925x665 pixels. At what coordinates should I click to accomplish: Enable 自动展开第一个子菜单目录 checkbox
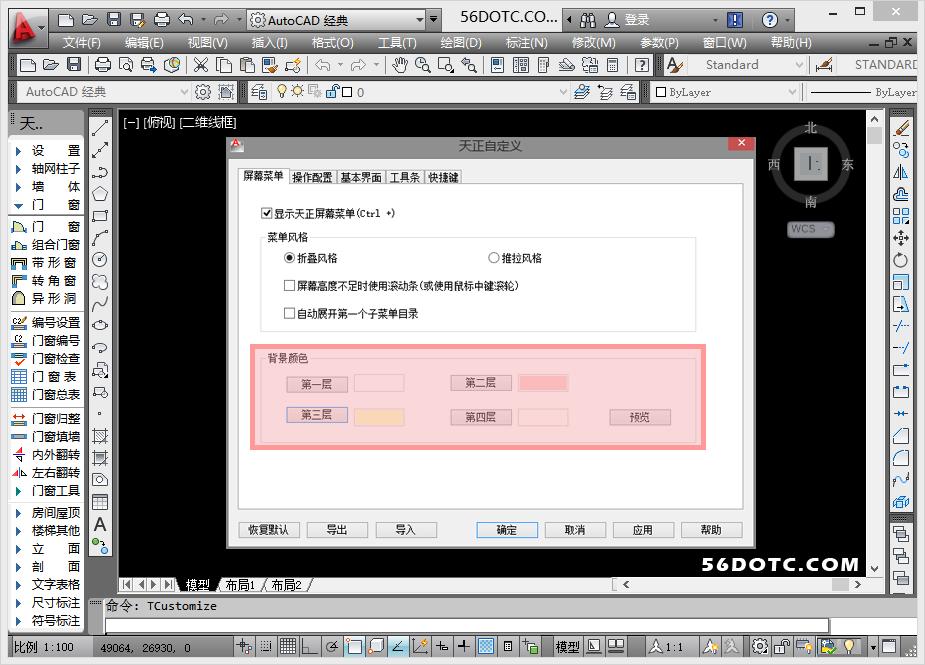click(289, 313)
